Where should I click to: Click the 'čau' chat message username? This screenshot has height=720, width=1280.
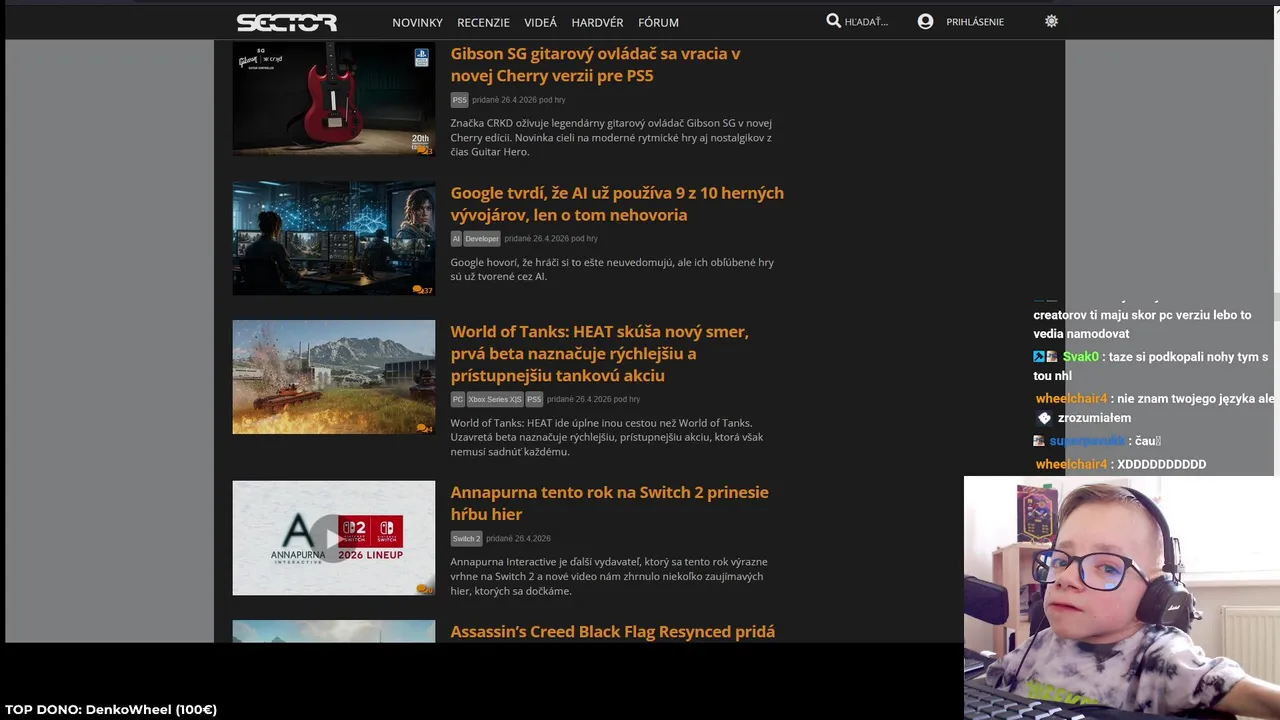tap(1087, 441)
